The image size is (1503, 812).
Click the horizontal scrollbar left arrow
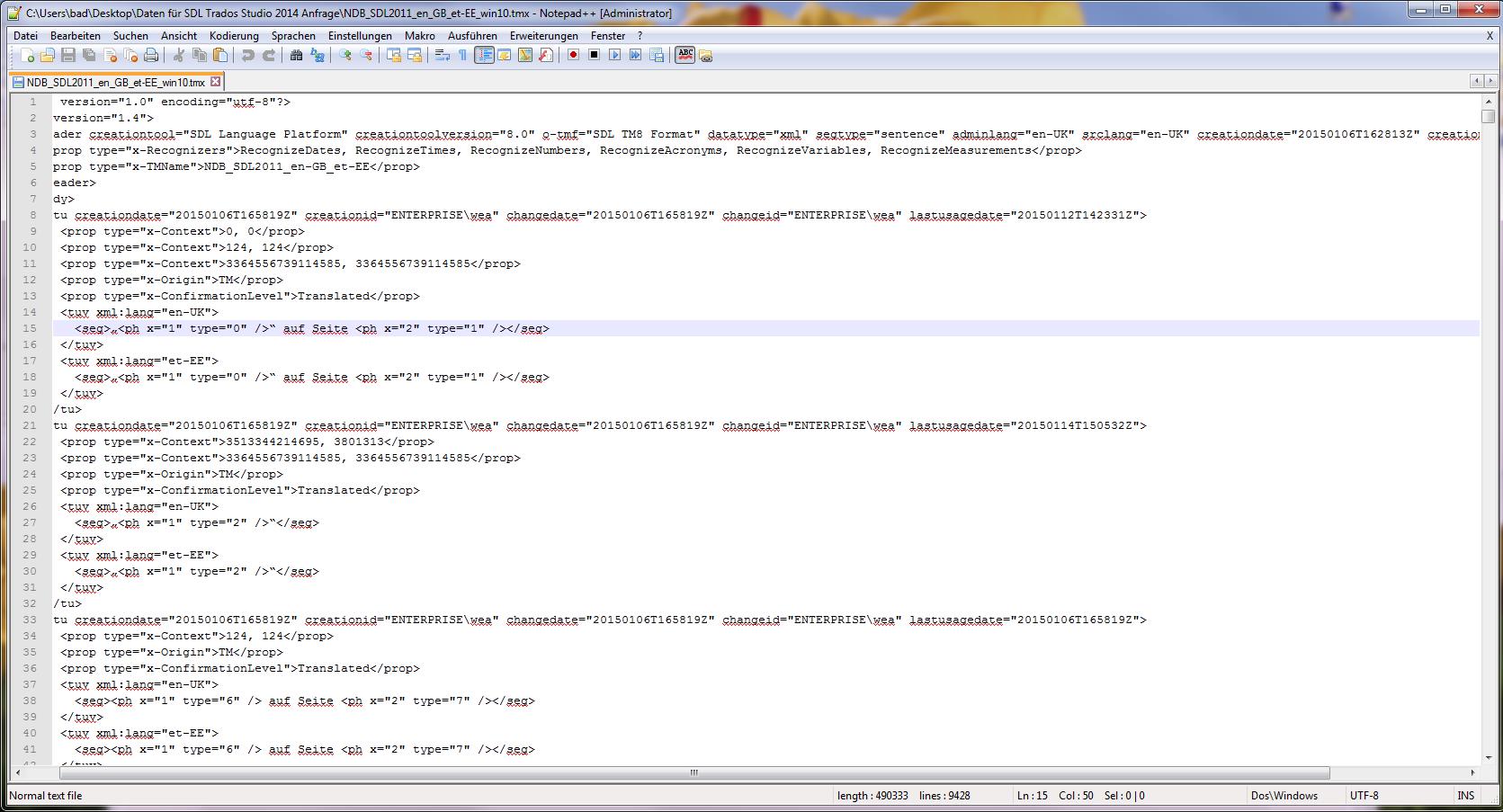point(18,772)
